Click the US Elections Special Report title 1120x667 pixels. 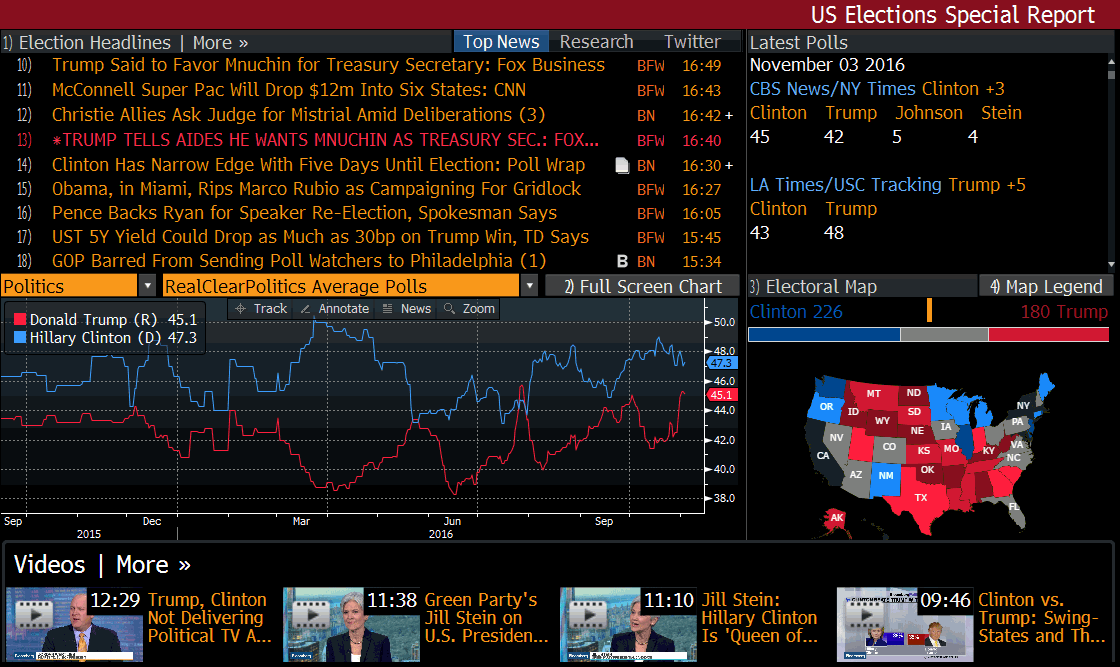coord(953,15)
